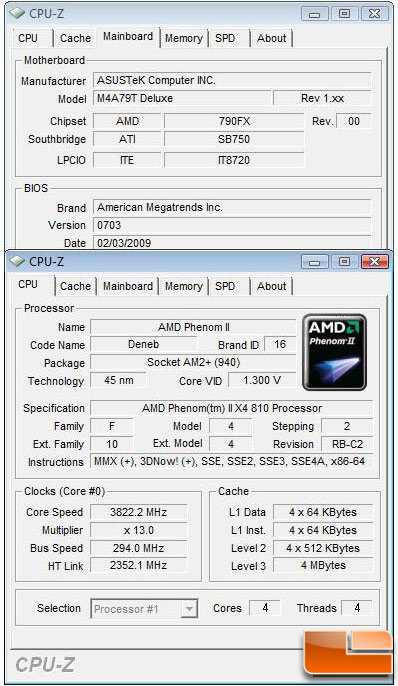The height and width of the screenshot is (686, 398).
Task: Click the LPCIO vendor field ITE
Action: (x=127, y=160)
